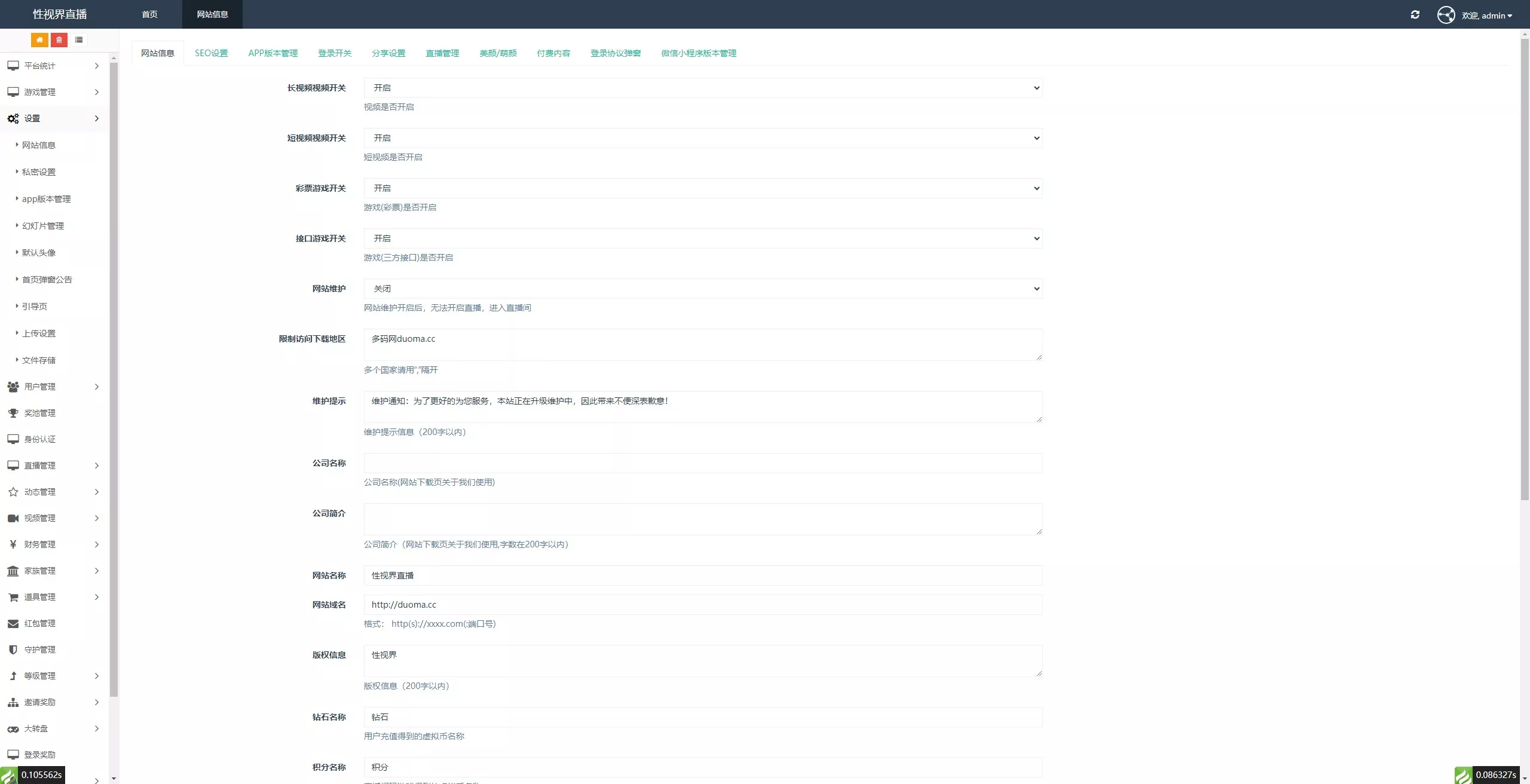The image size is (1530, 784).
Task: Open the 彩票游戏开关 dropdown
Action: [703, 188]
